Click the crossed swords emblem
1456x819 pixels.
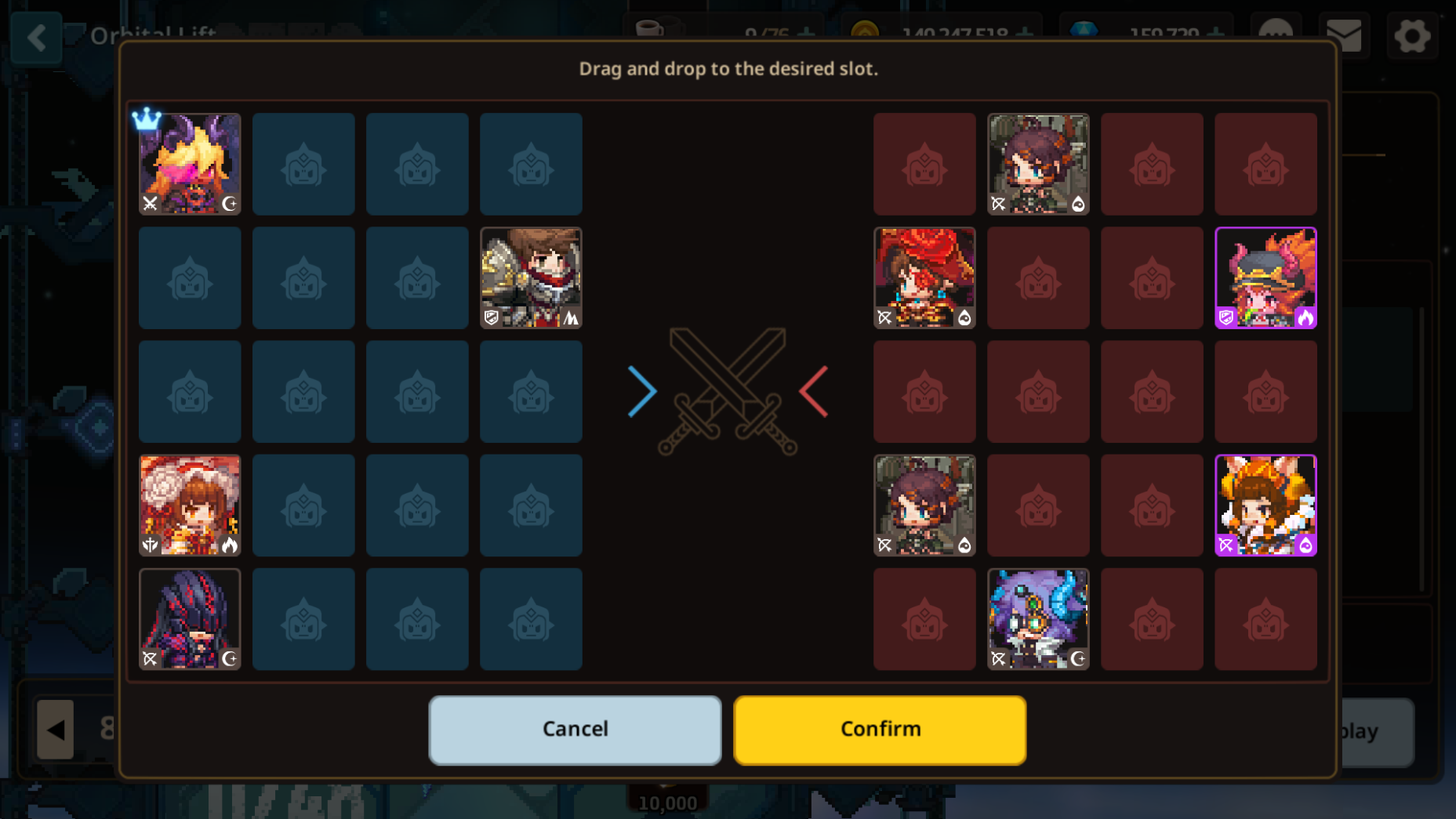728,391
